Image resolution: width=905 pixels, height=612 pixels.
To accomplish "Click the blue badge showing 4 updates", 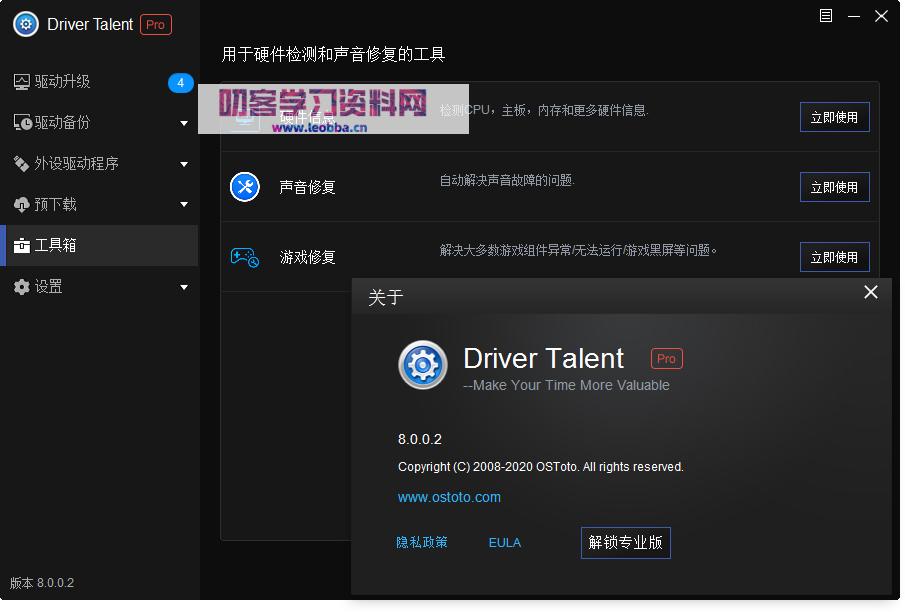I will pos(180,84).
